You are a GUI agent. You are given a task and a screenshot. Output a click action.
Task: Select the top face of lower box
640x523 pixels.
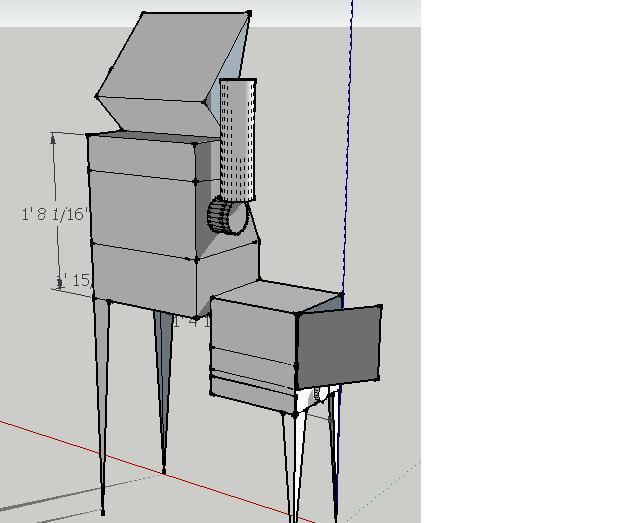tap(275, 297)
